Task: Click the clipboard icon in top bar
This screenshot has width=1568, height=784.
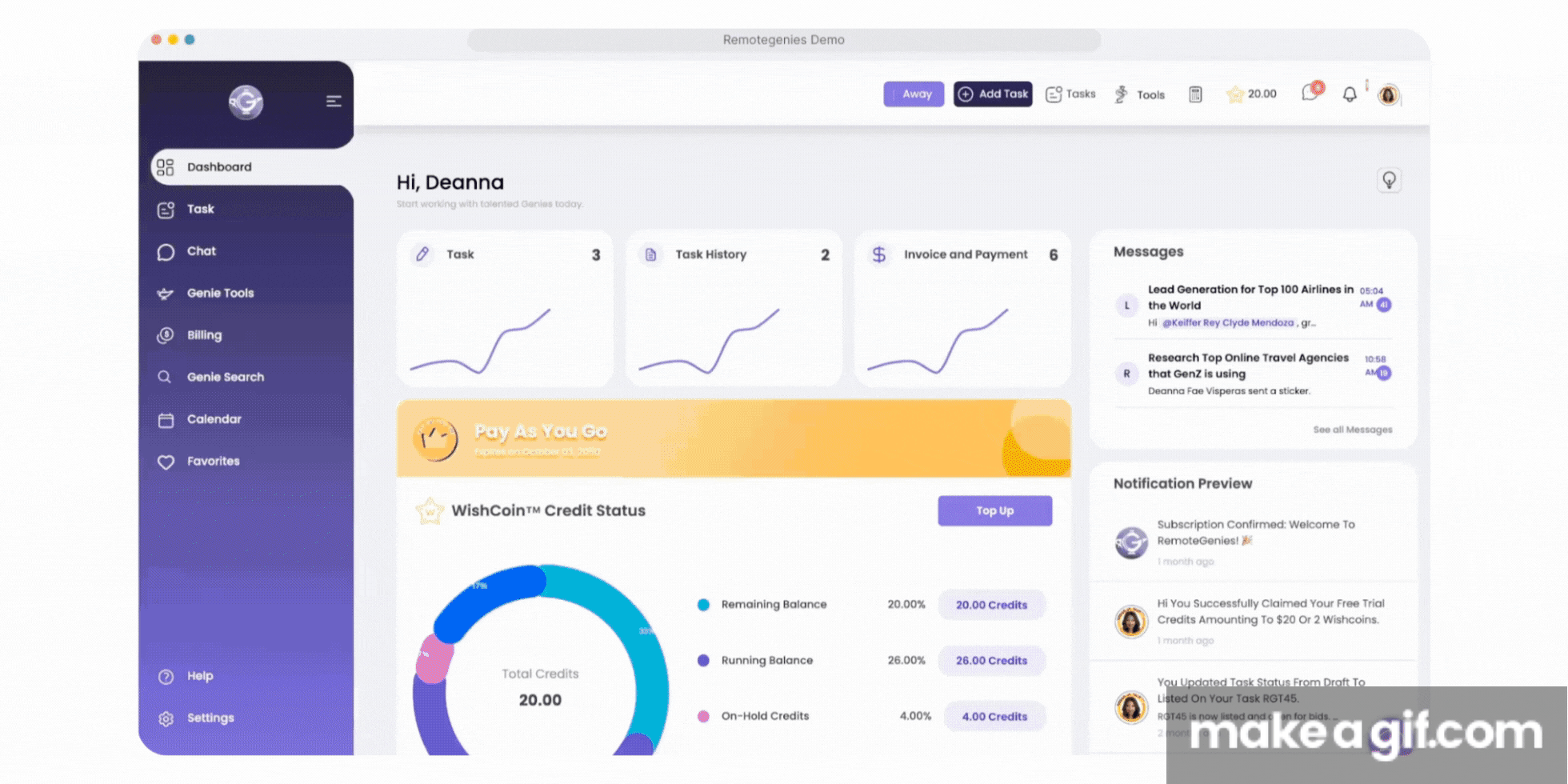Action: point(1195,94)
